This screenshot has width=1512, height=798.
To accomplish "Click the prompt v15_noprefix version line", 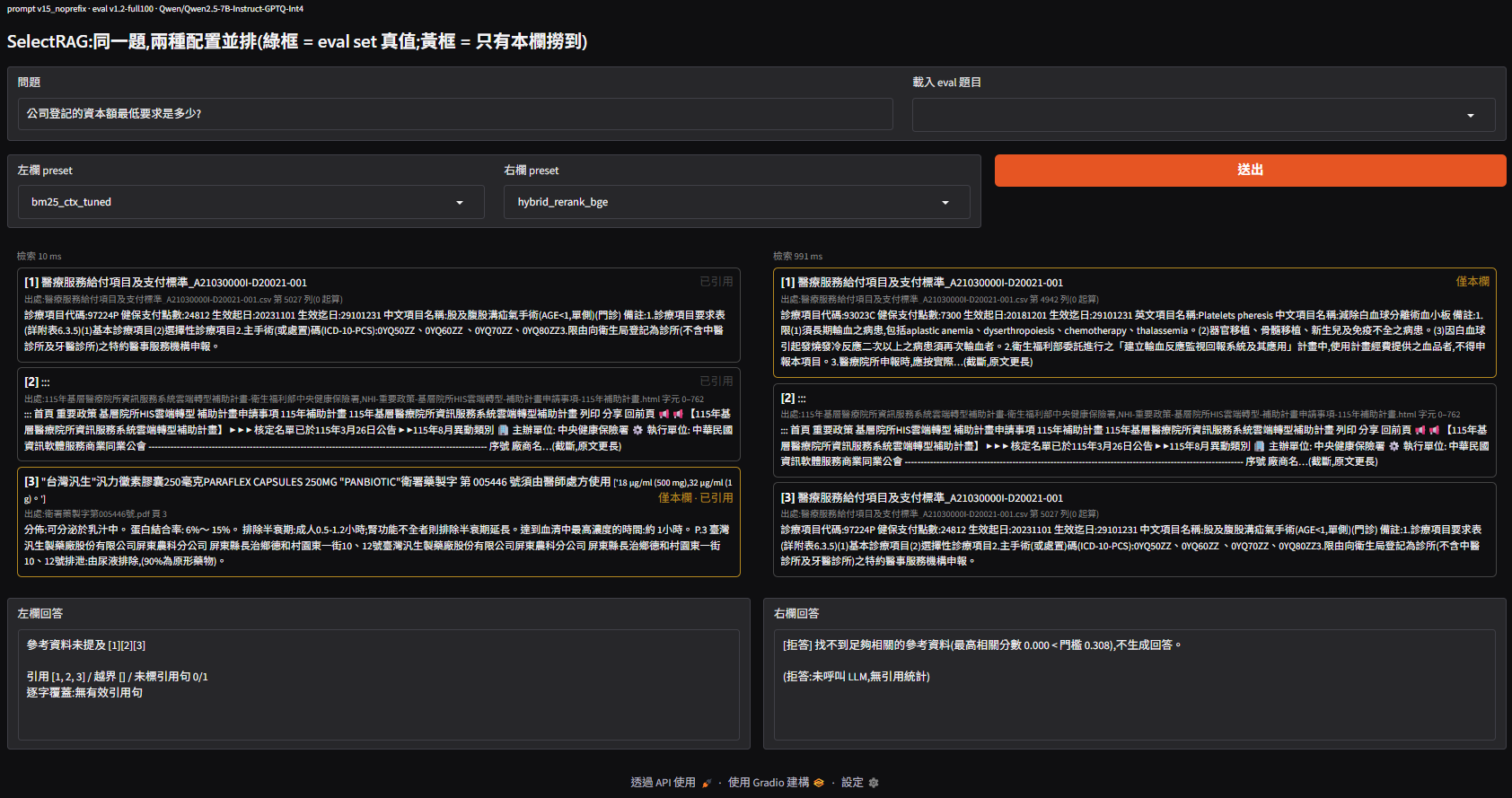I will click(x=155, y=9).
